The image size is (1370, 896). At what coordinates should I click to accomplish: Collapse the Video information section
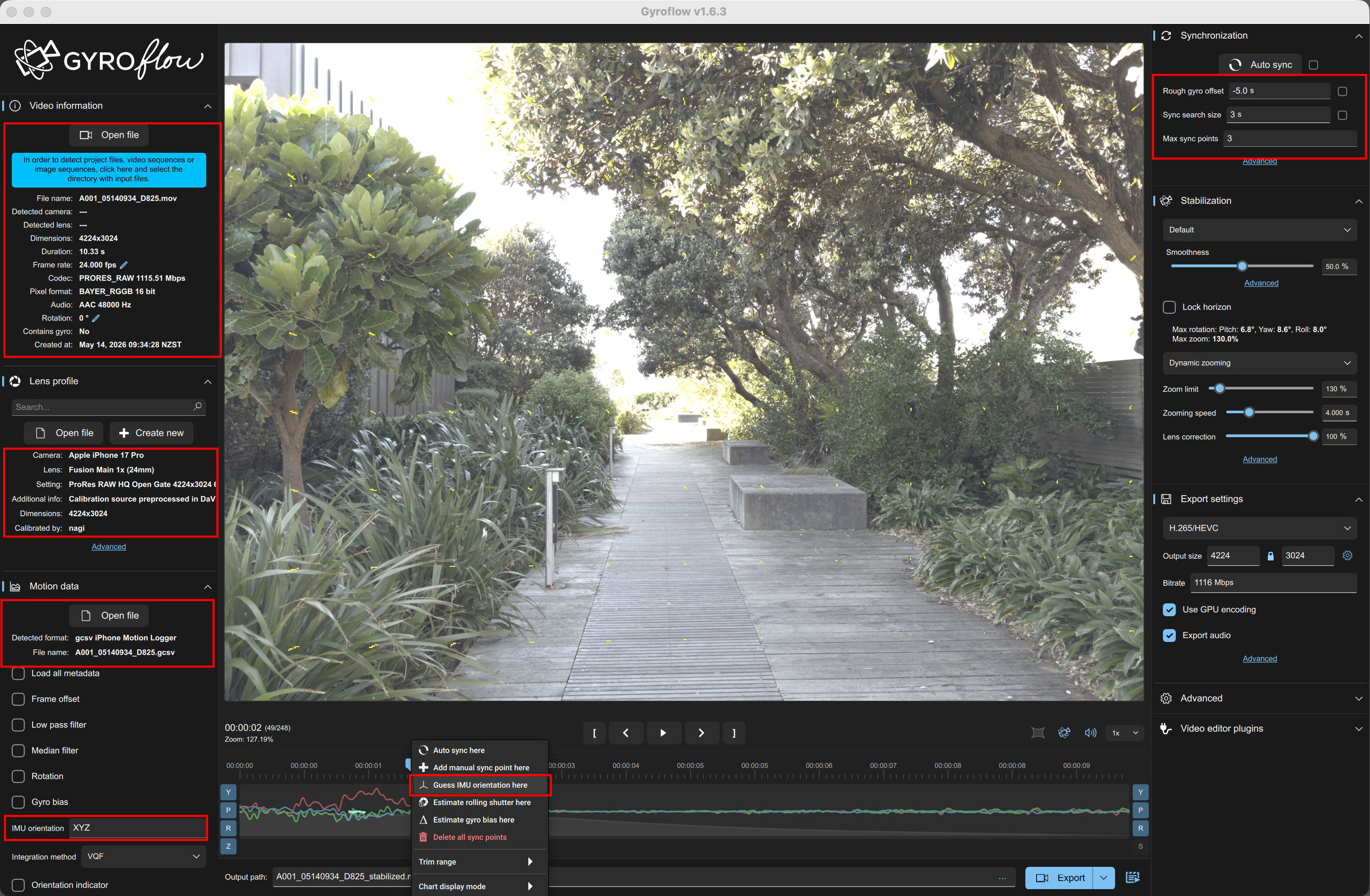(x=208, y=106)
